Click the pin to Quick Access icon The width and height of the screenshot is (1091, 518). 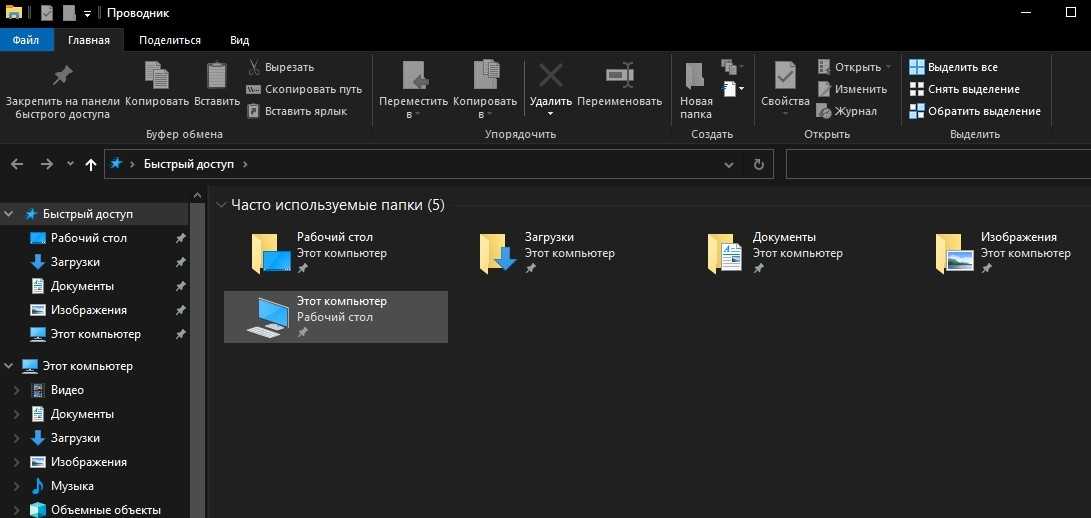62,76
